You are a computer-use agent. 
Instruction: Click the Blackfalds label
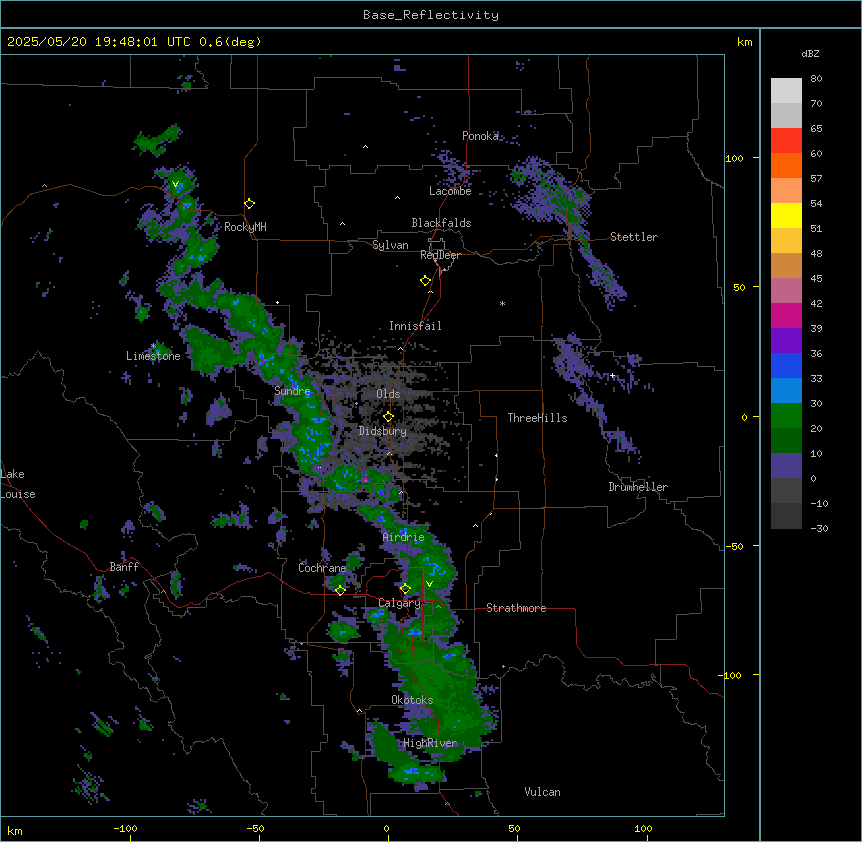441,223
